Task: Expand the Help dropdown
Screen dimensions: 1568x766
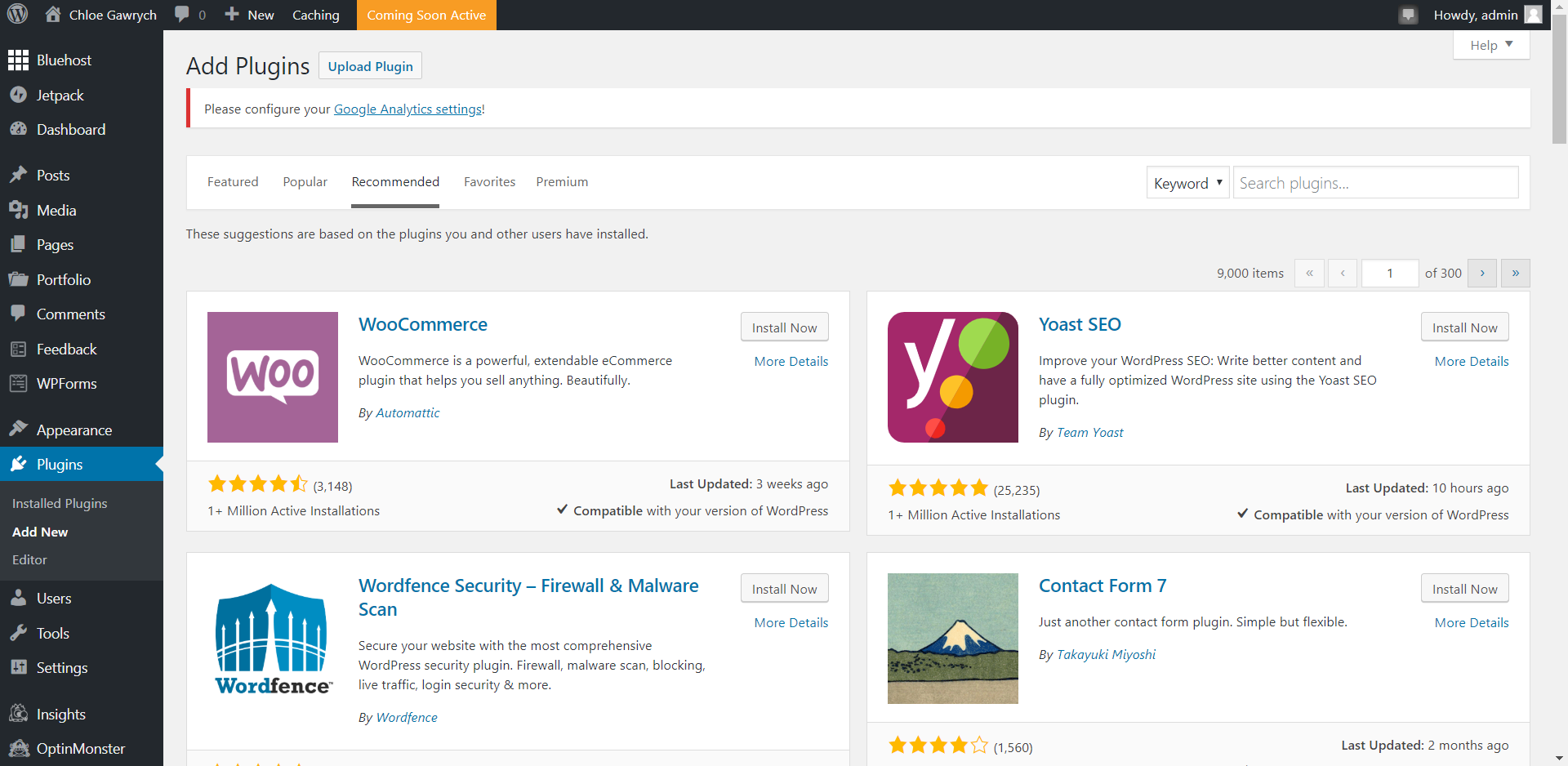Action: pos(1491,45)
